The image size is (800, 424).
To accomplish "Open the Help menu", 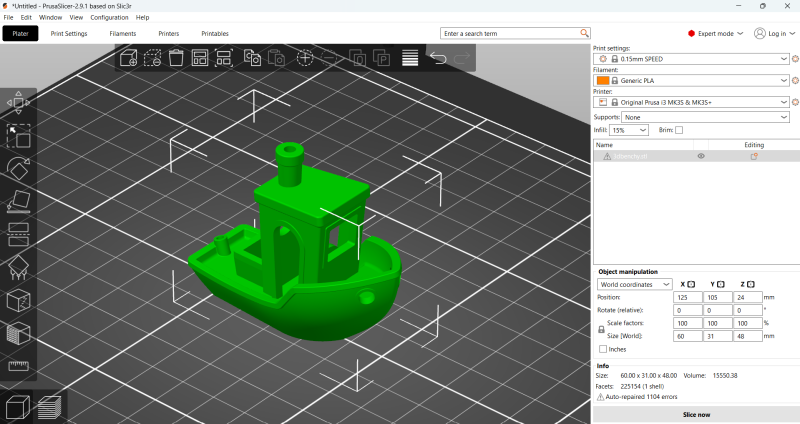I will point(142,17).
